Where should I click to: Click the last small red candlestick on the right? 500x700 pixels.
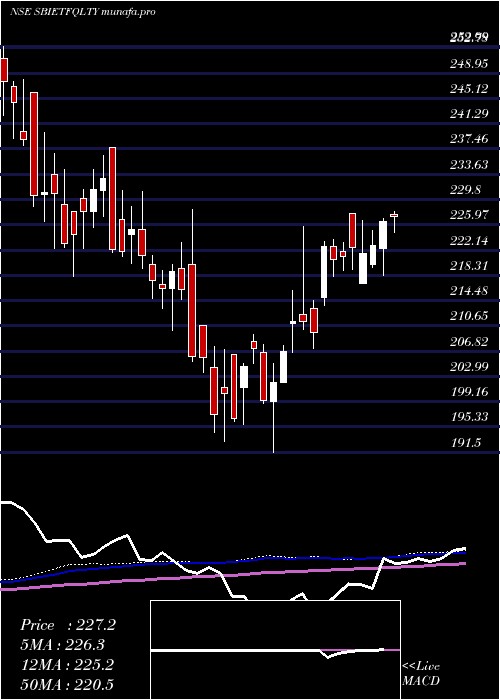point(394,216)
